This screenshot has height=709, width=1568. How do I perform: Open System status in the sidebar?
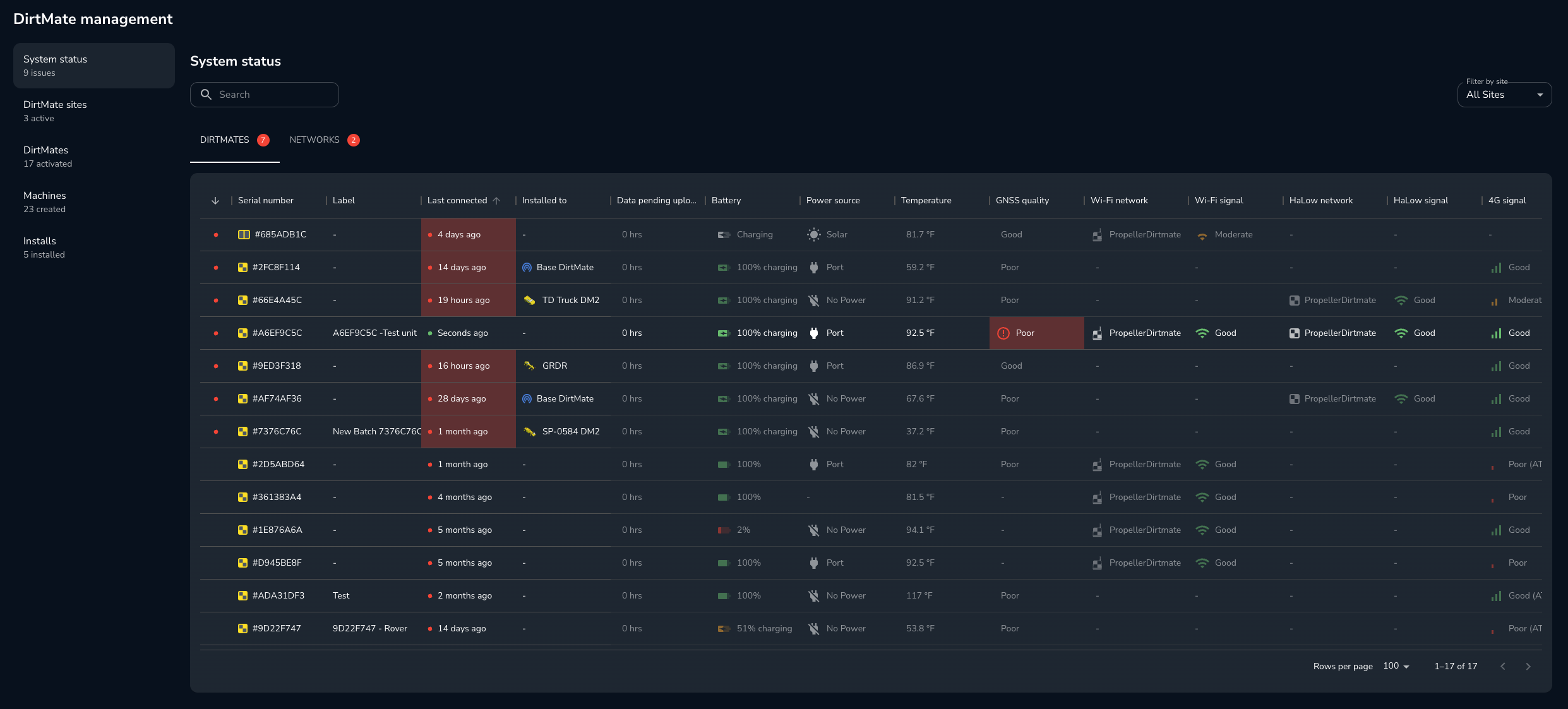click(93, 66)
